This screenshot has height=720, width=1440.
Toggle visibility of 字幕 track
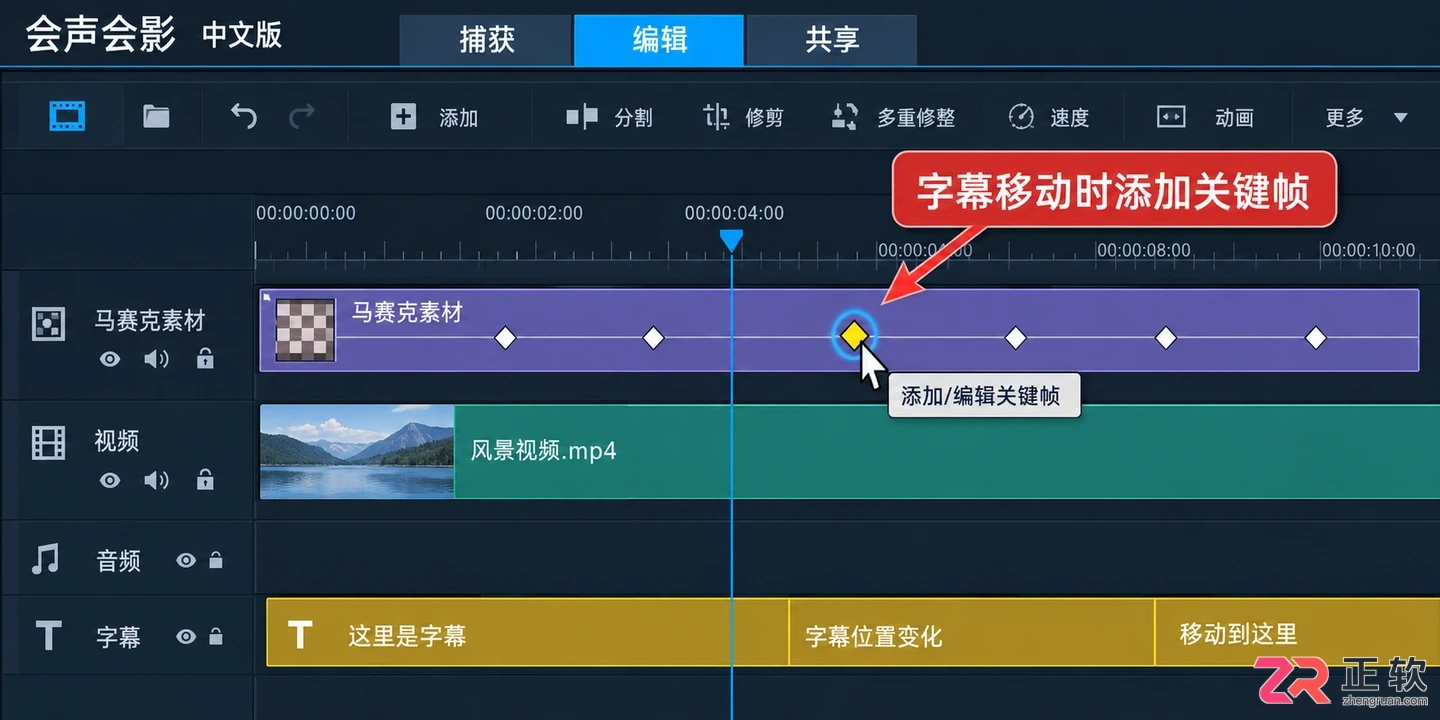coord(186,637)
